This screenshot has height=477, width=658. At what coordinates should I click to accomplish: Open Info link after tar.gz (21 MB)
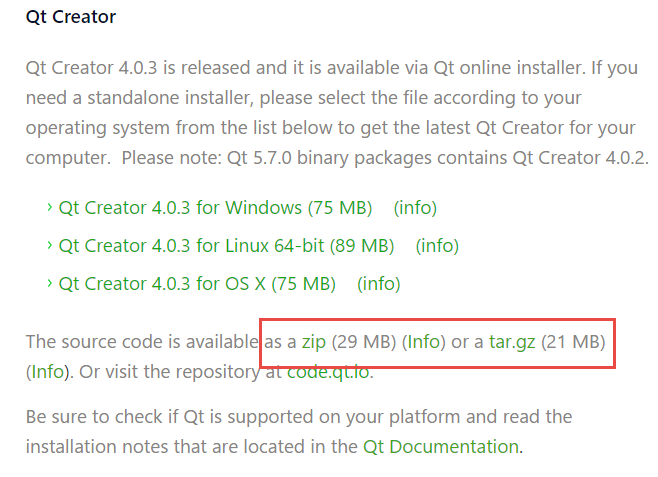click(x=48, y=372)
